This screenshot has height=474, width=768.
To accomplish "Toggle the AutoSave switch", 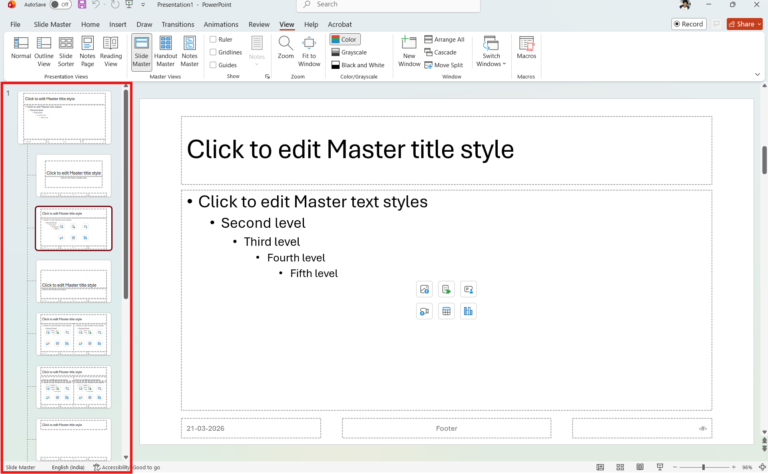I will click(x=60, y=4).
